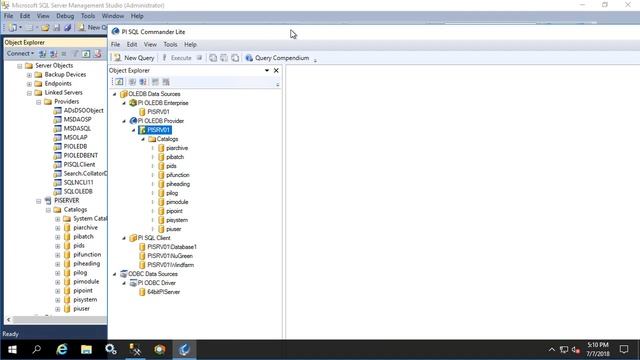Click the filter icon in SSMS Object Explorer
The height and width of the screenshot is (360, 640).
tap(75, 53)
